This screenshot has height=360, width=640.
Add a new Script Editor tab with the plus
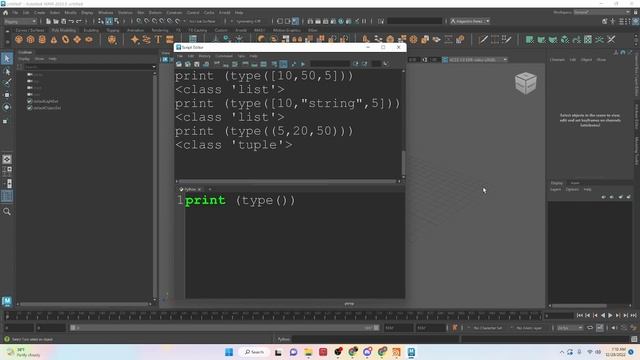(x=210, y=189)
